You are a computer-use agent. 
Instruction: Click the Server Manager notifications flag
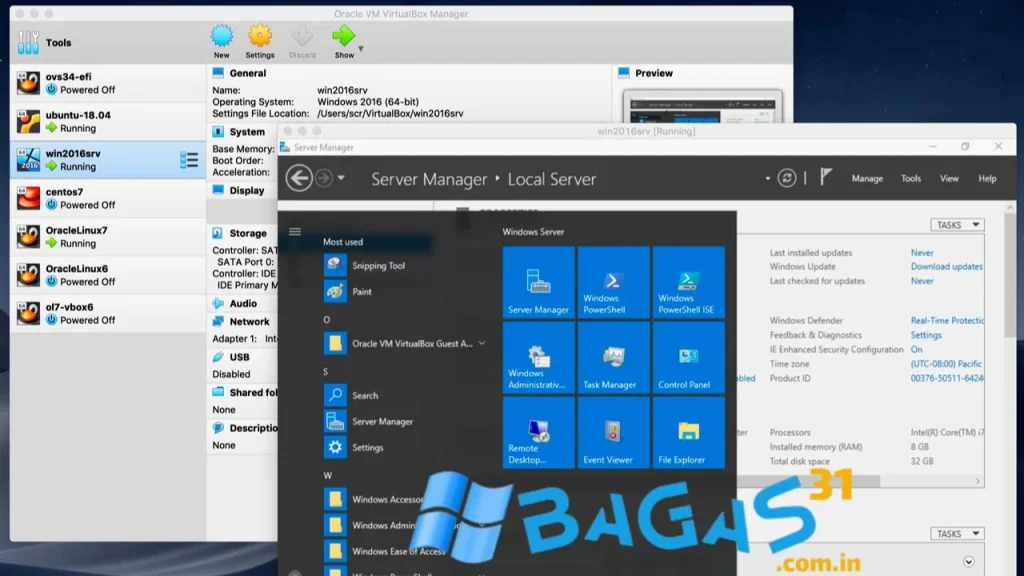(x=825, y=177)
